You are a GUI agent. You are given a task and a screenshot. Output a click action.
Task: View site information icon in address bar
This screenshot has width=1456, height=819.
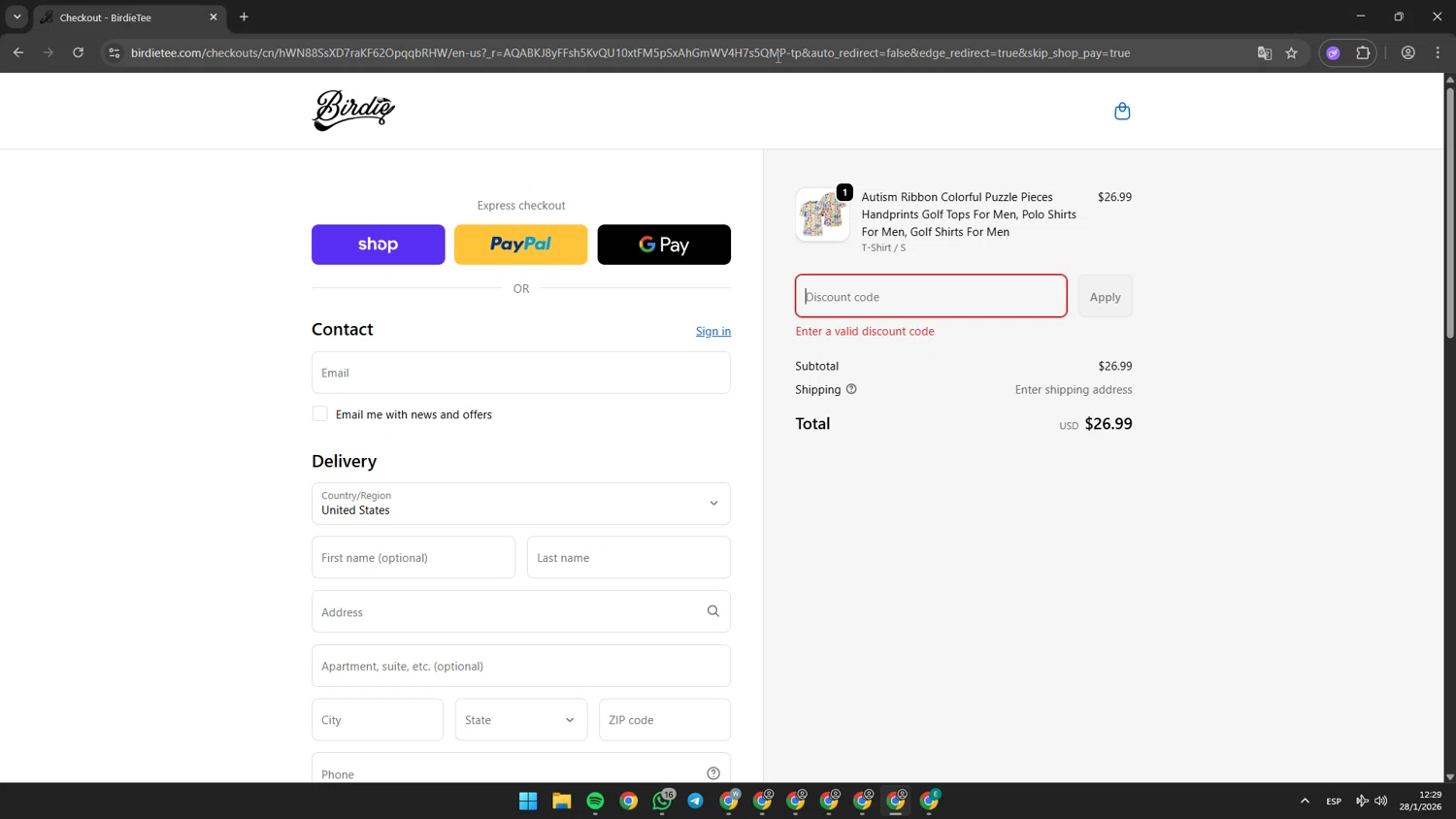pos(115,53)
